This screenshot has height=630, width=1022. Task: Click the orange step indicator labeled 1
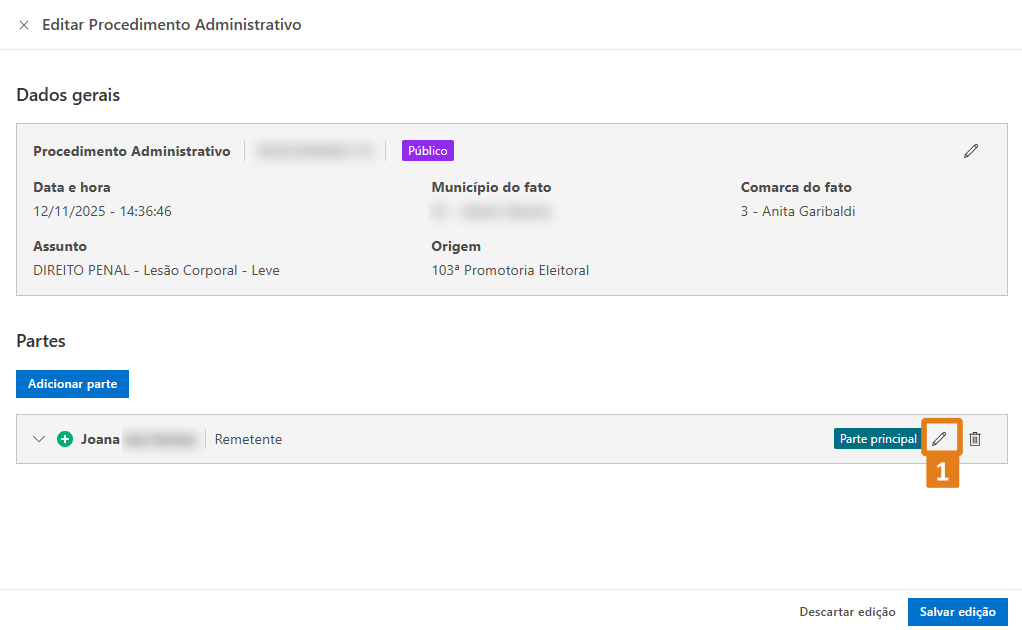[941, 471]
